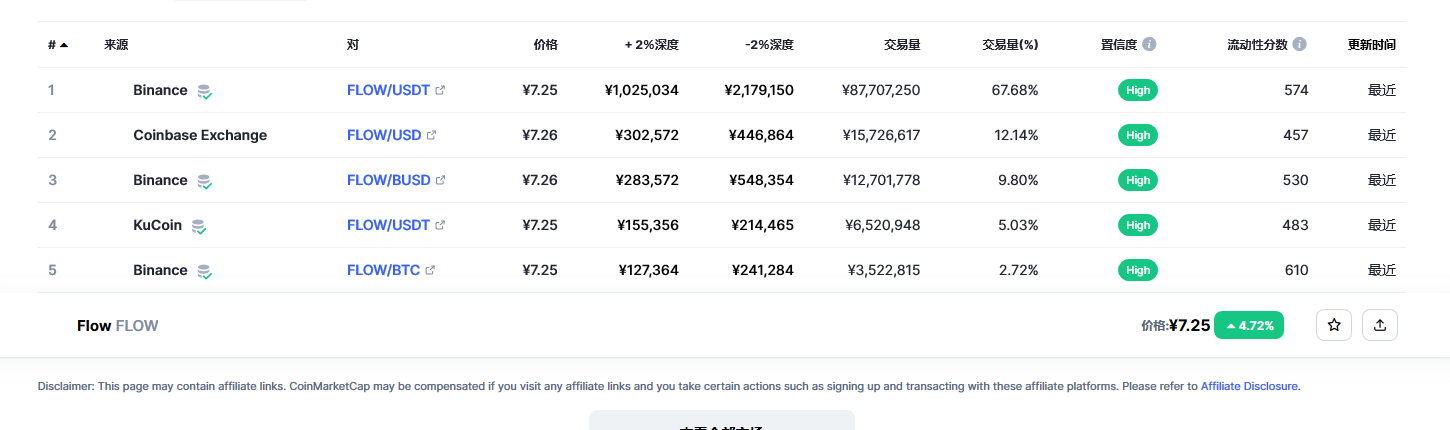The width and height of the screenshot is (1450, 430).
Task: Sort by the # column arrow
Action: tap(64, 45)
